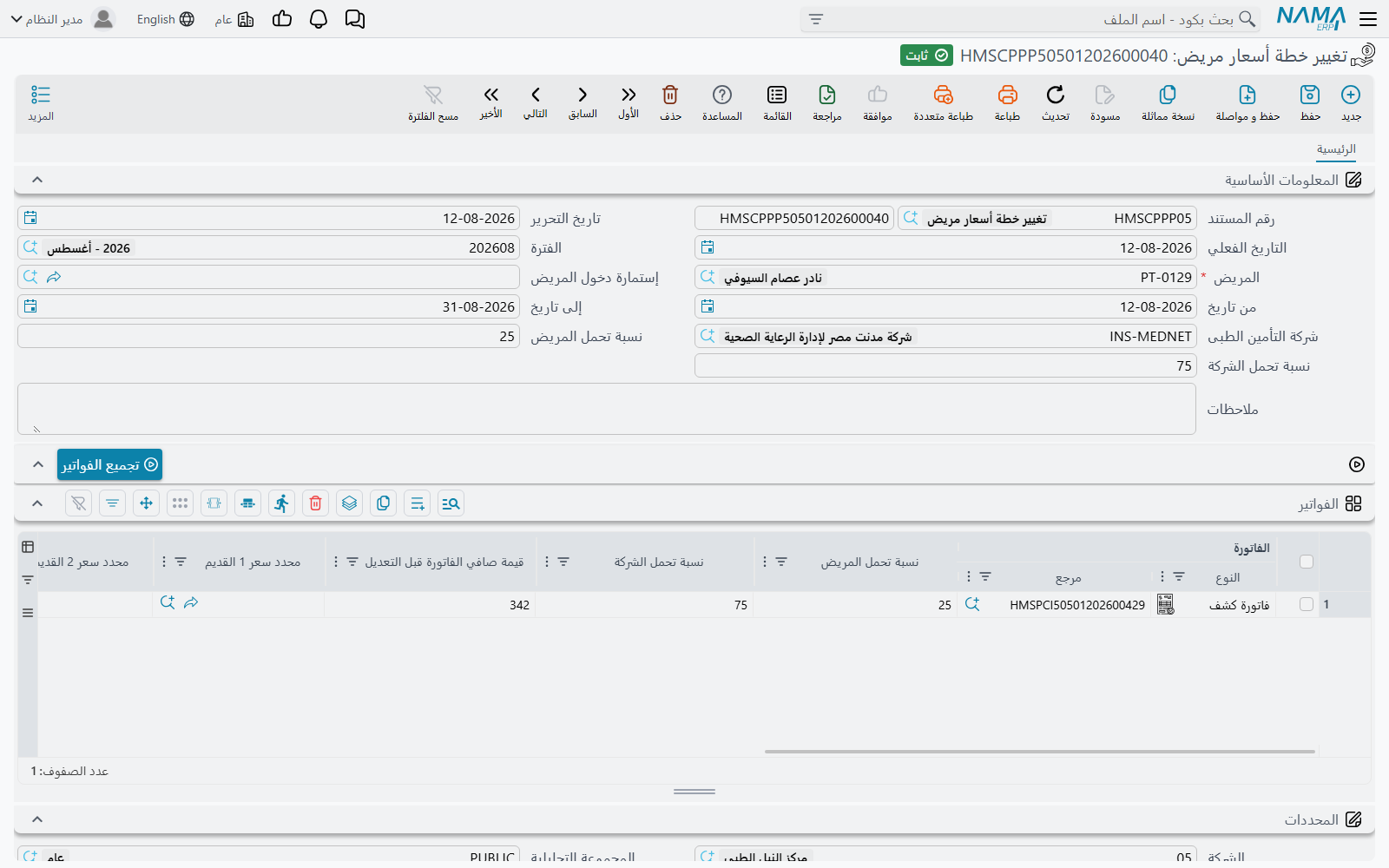Click حفظ و مواصله (Save and continue) icon
Image resolution: width=1389 pixels, height=868 pixels.
point(1247,95)
